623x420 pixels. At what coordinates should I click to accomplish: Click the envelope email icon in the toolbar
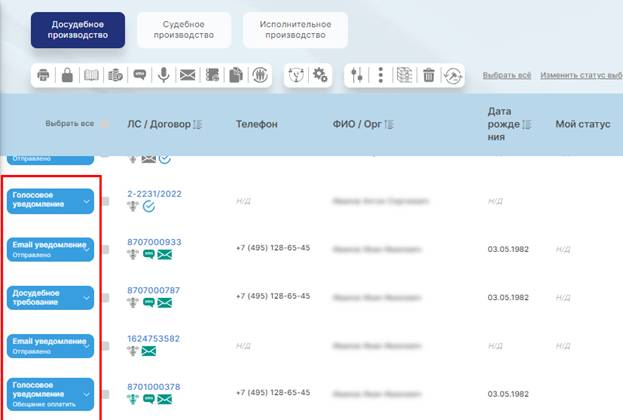(187, 75)
